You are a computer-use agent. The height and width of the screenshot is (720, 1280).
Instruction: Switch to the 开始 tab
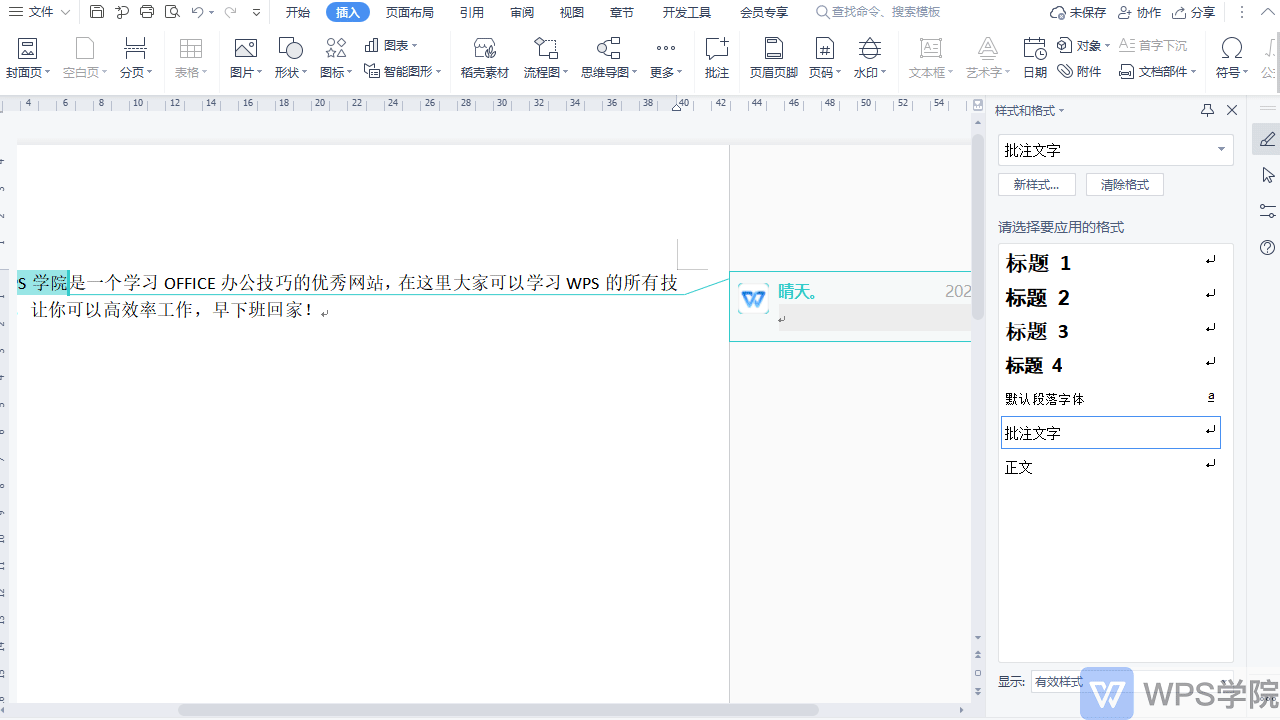click(x=297, y=12)
